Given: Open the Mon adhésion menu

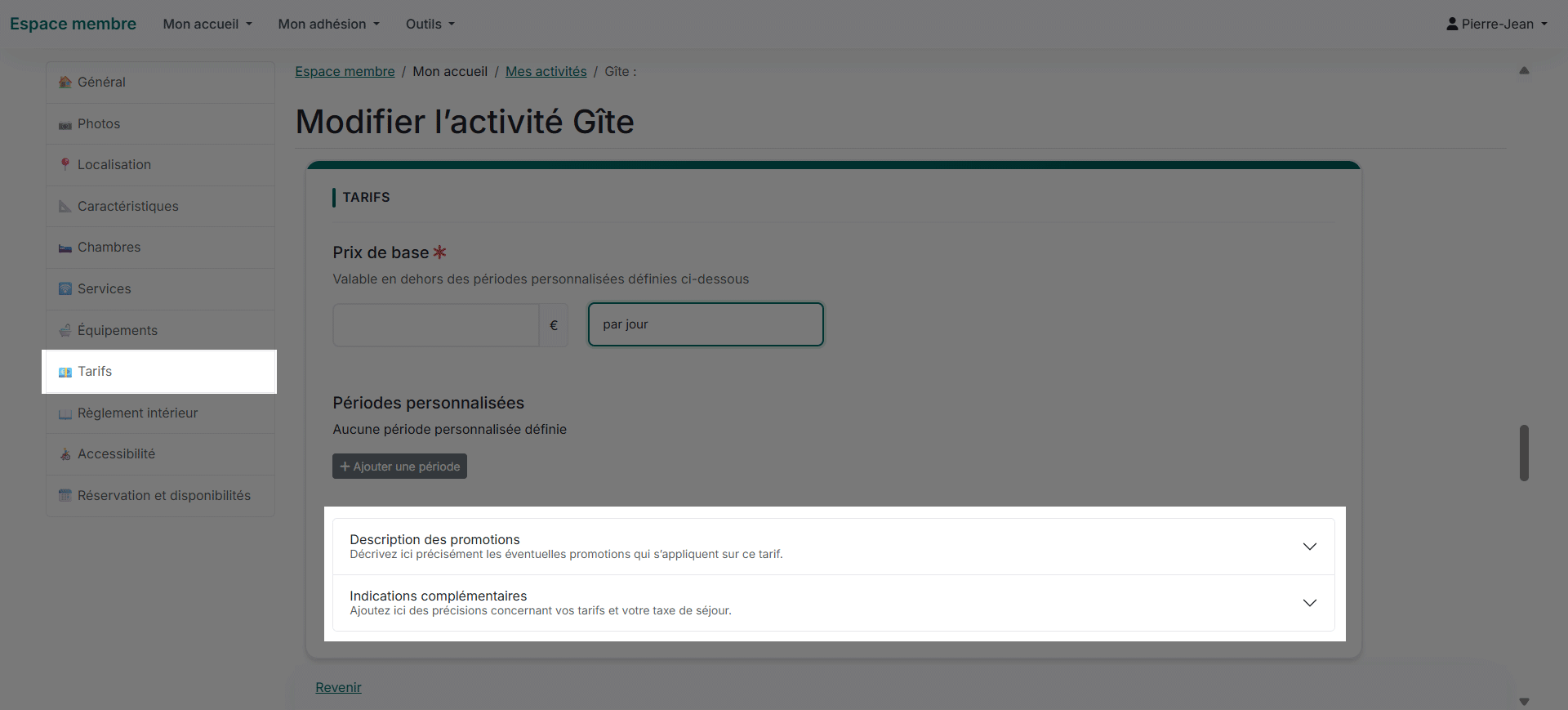Looking at the screenshot, I should (x=328, y=25).
